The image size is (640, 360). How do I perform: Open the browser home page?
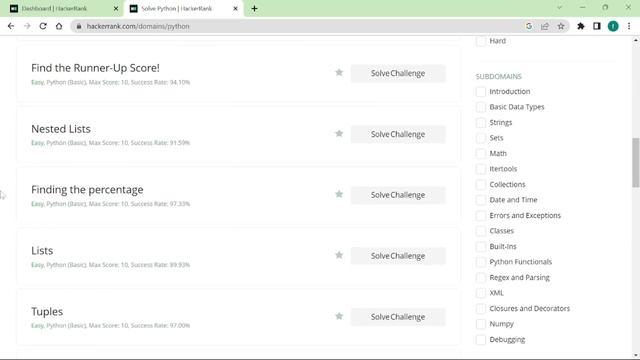pos(59,26)
